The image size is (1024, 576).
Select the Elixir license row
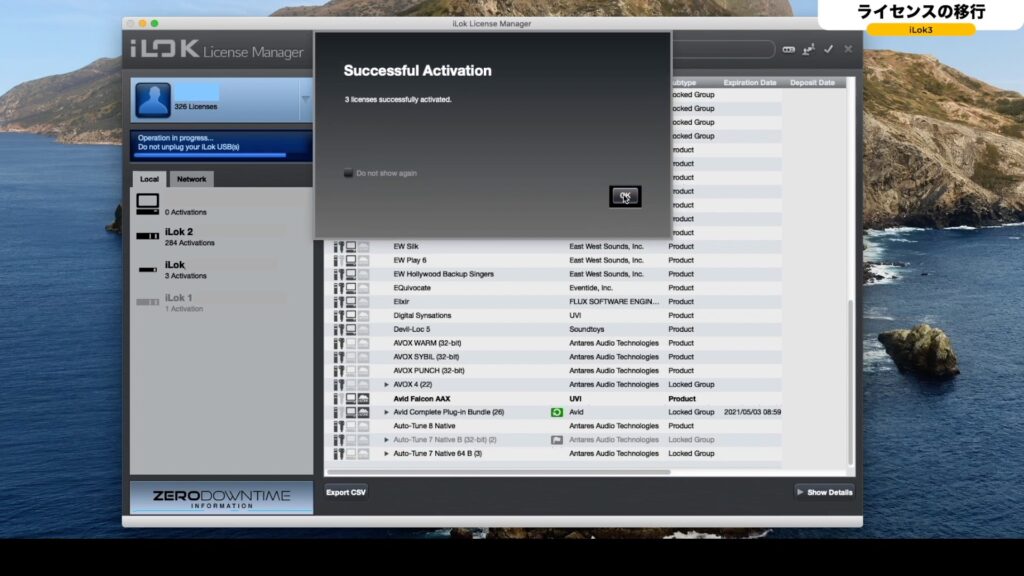pos(554,302)
